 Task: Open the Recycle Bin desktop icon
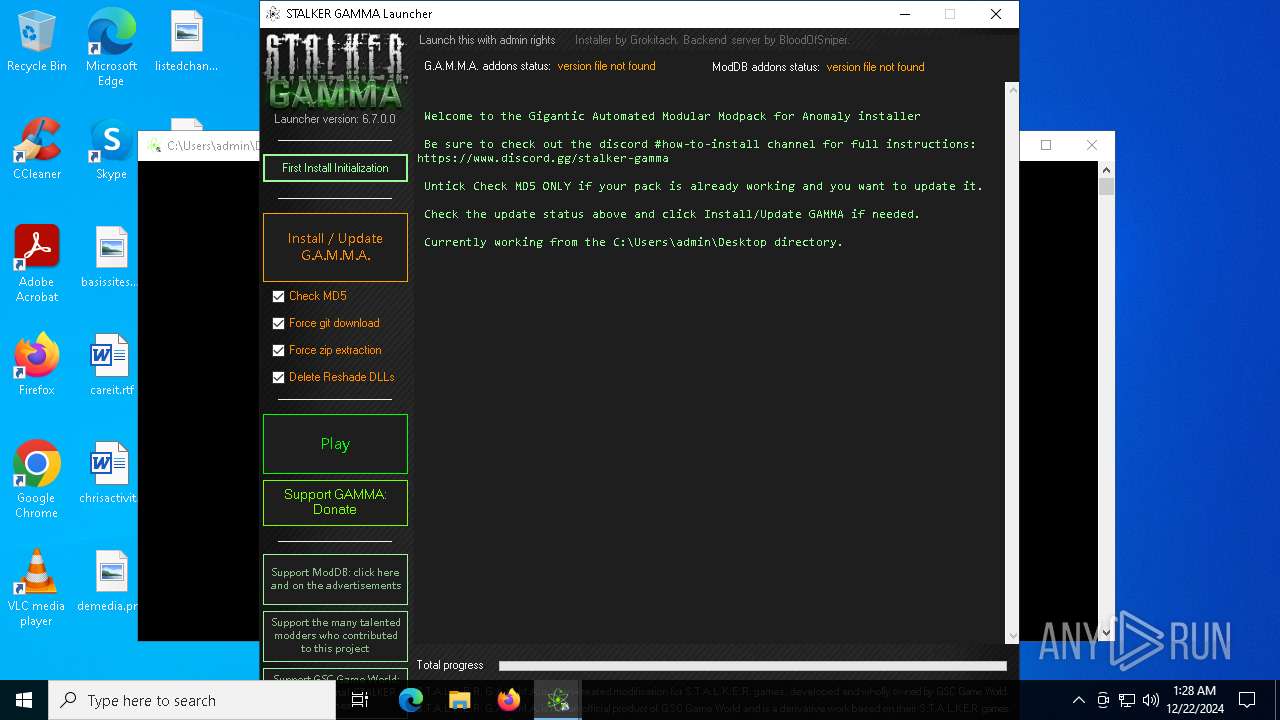36,42
